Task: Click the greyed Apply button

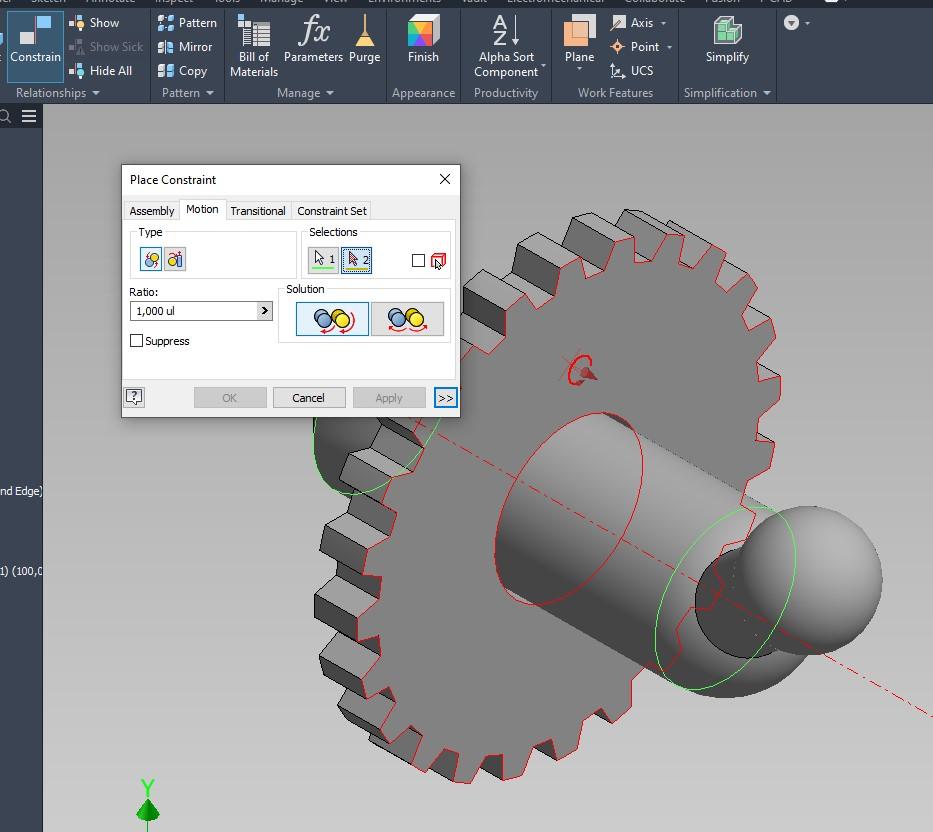Action: [x=389, y=398]
